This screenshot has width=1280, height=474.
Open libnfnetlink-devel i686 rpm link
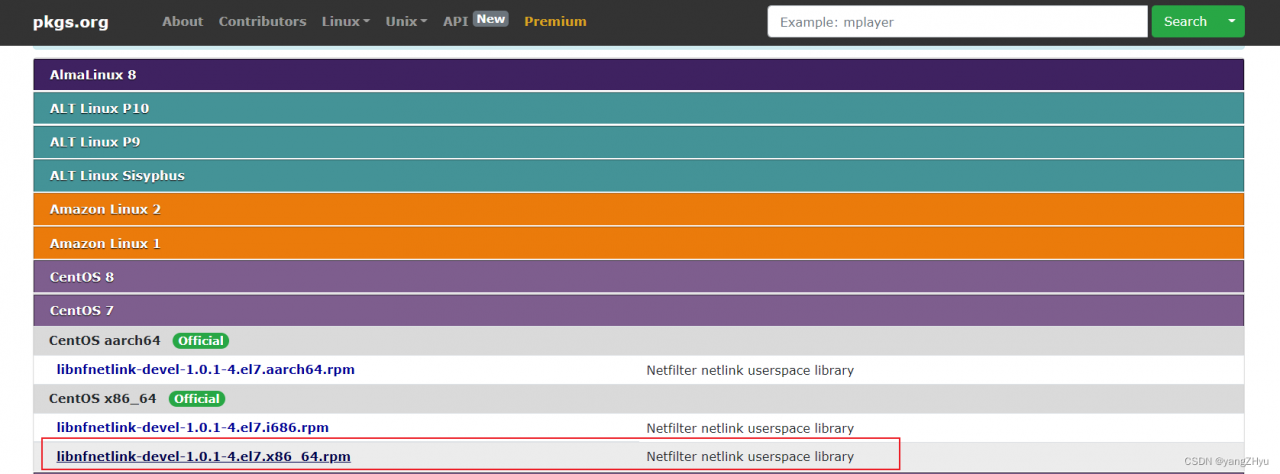pos(193,428)
